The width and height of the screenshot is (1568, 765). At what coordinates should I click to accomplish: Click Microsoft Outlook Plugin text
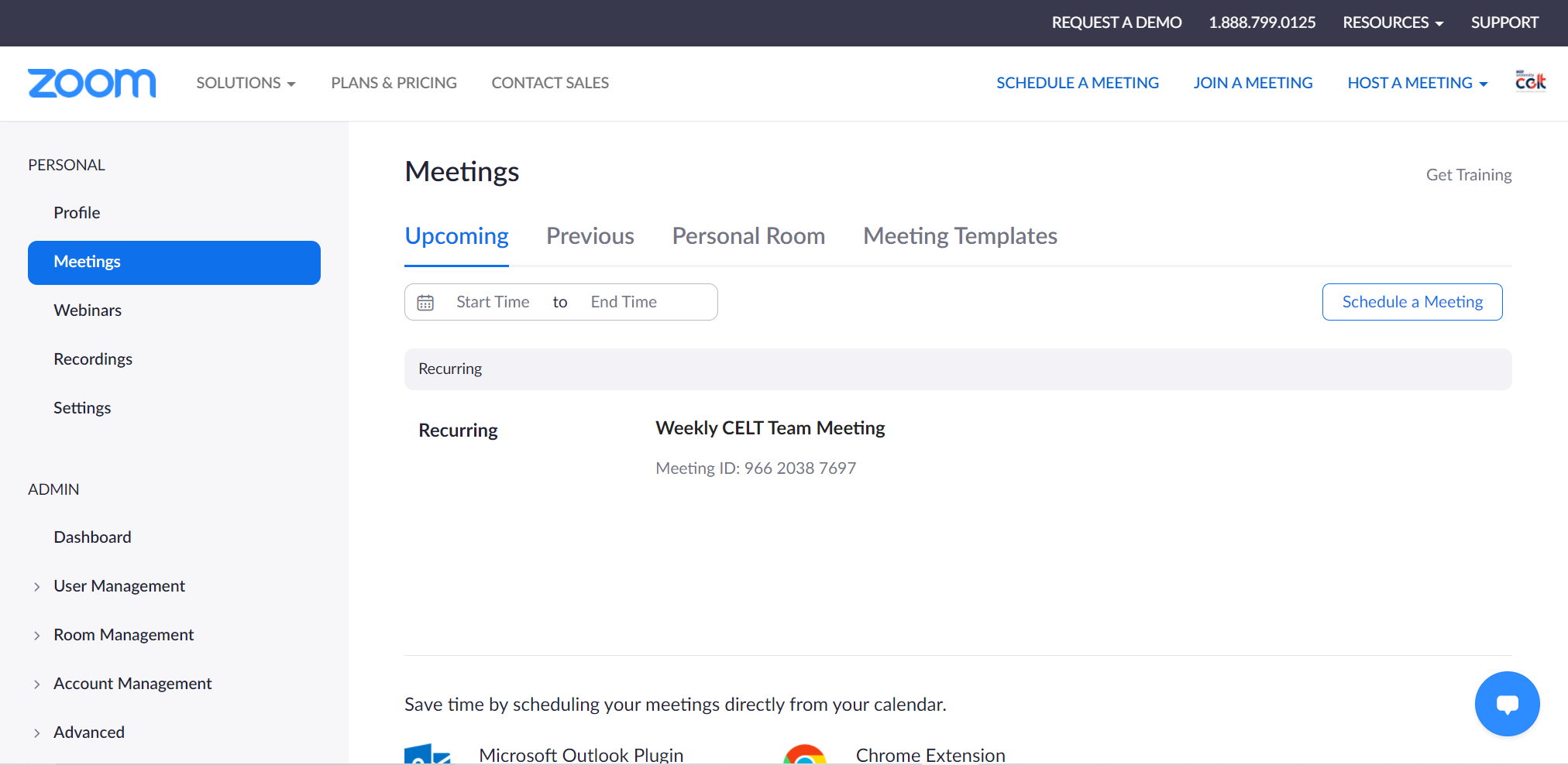pos(581,755)
